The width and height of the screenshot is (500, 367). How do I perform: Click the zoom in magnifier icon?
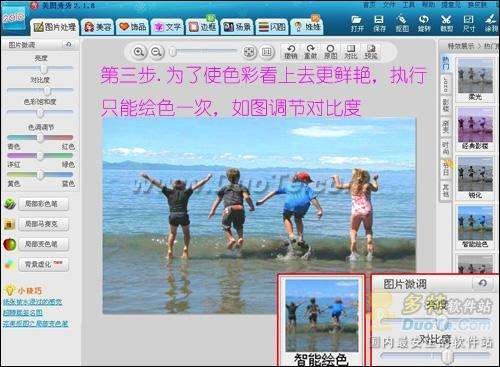pos(139,52)
